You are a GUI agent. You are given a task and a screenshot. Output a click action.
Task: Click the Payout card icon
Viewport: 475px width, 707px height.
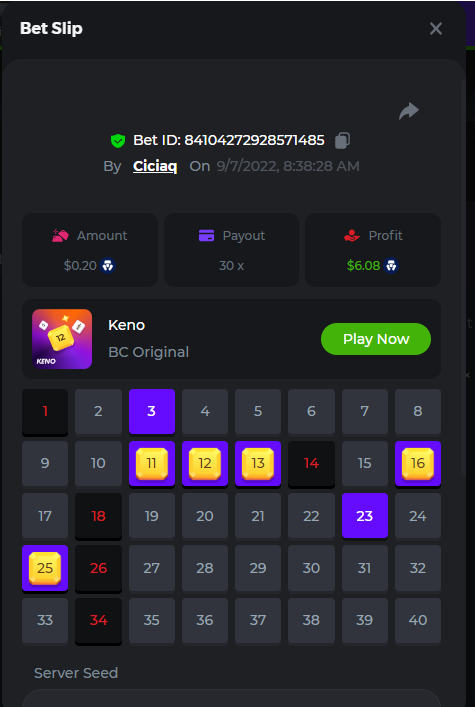coord(206,235)
